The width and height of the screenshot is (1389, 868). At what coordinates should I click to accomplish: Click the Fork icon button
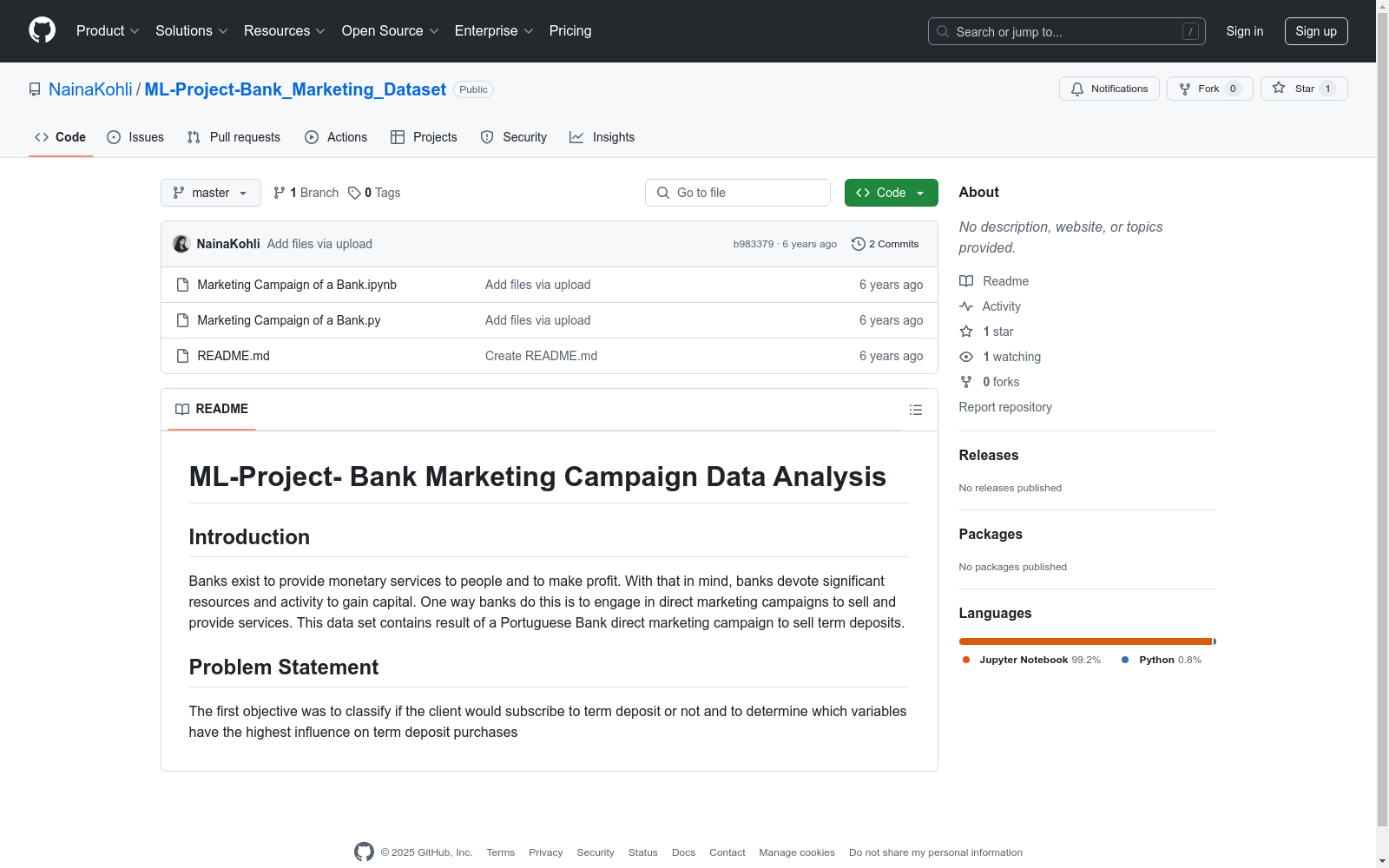(1185, 89)
